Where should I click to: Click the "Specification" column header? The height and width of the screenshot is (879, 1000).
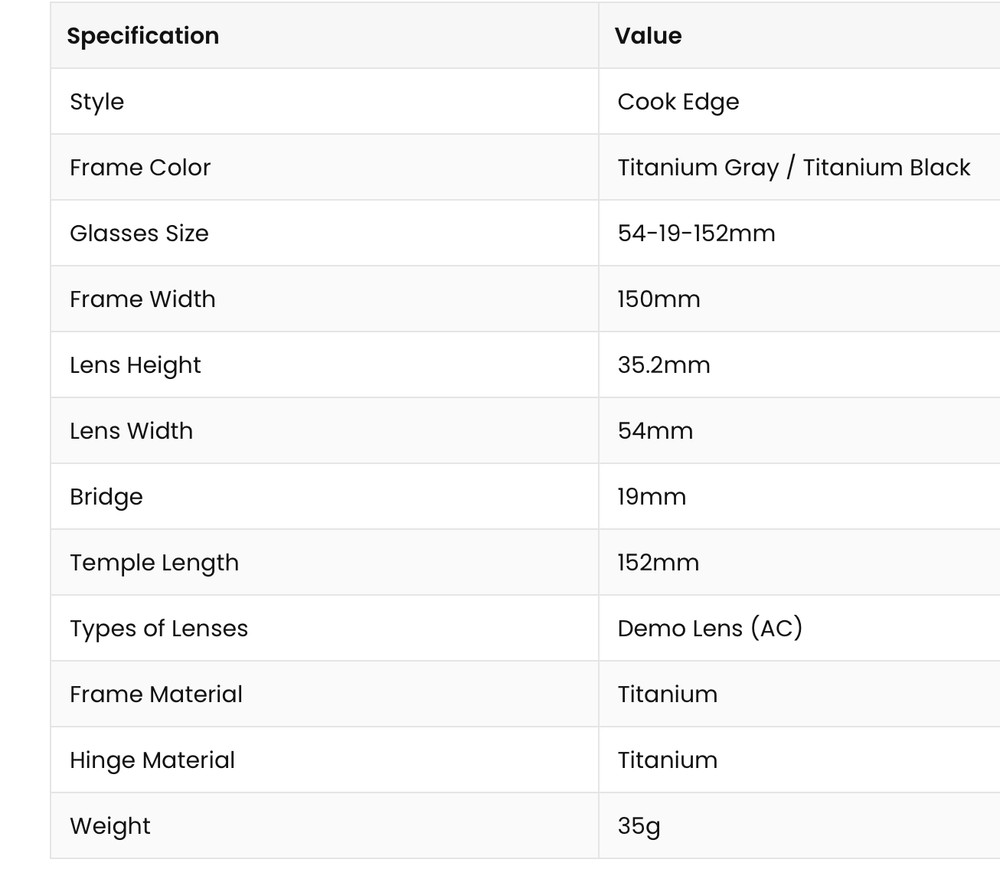[x=143, y=36]
